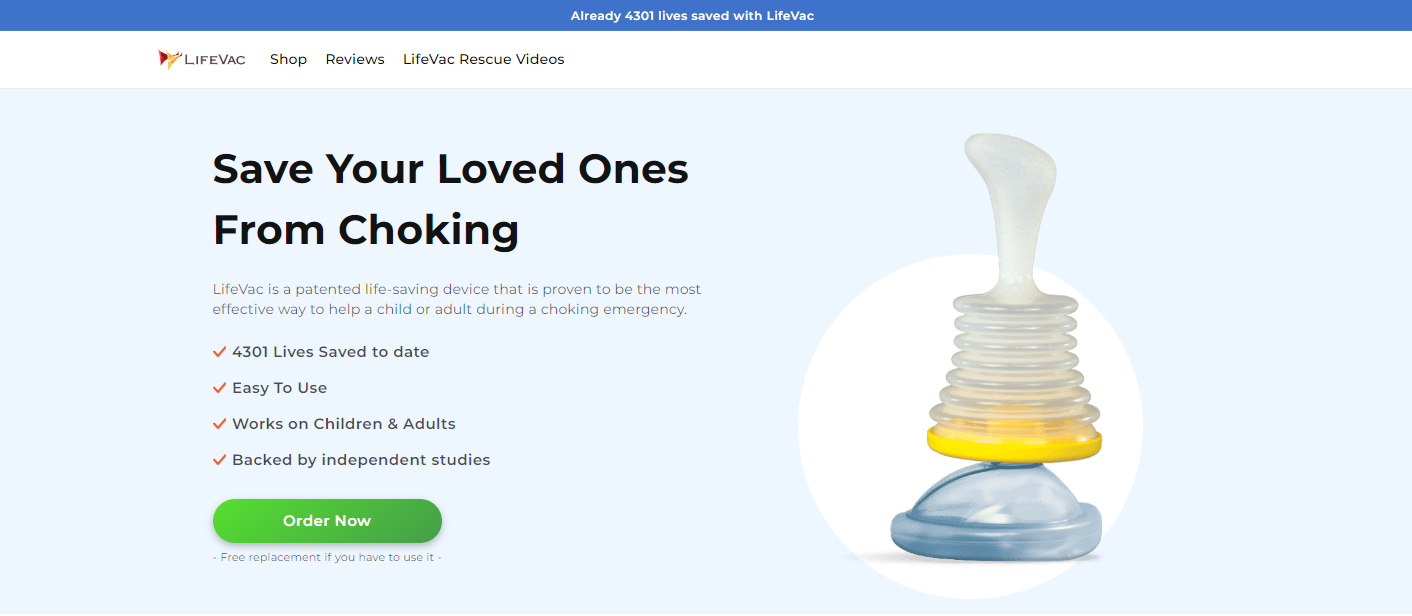
Task: Click the Free replacement note under Order Now
Action: [327, 557]
